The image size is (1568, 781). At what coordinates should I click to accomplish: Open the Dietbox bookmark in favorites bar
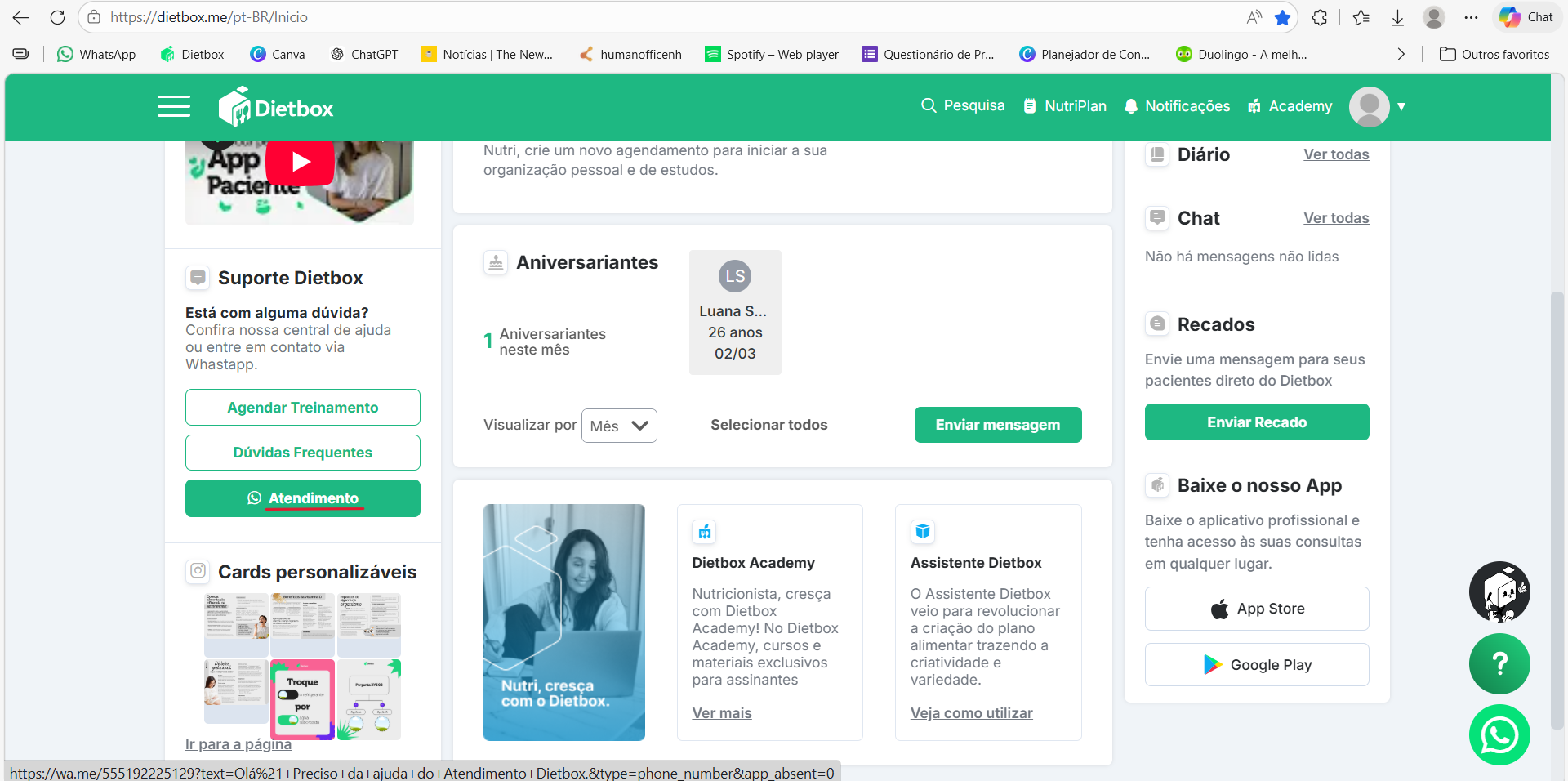pyautogui.click(x=192, y=54)
